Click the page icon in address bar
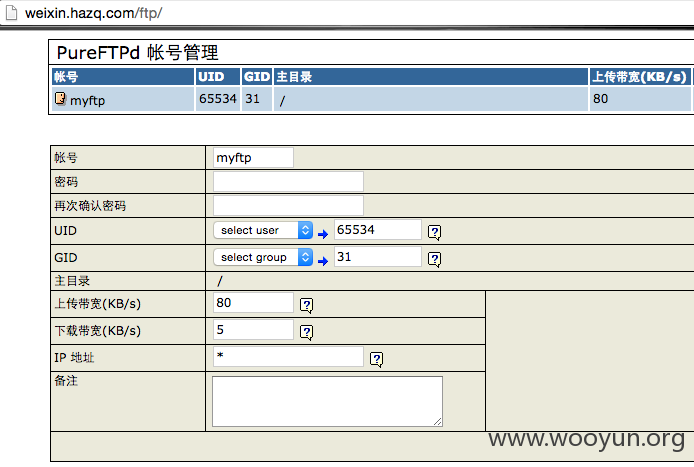This screenshot has height=467, width=694. click(x=11, y=12)
